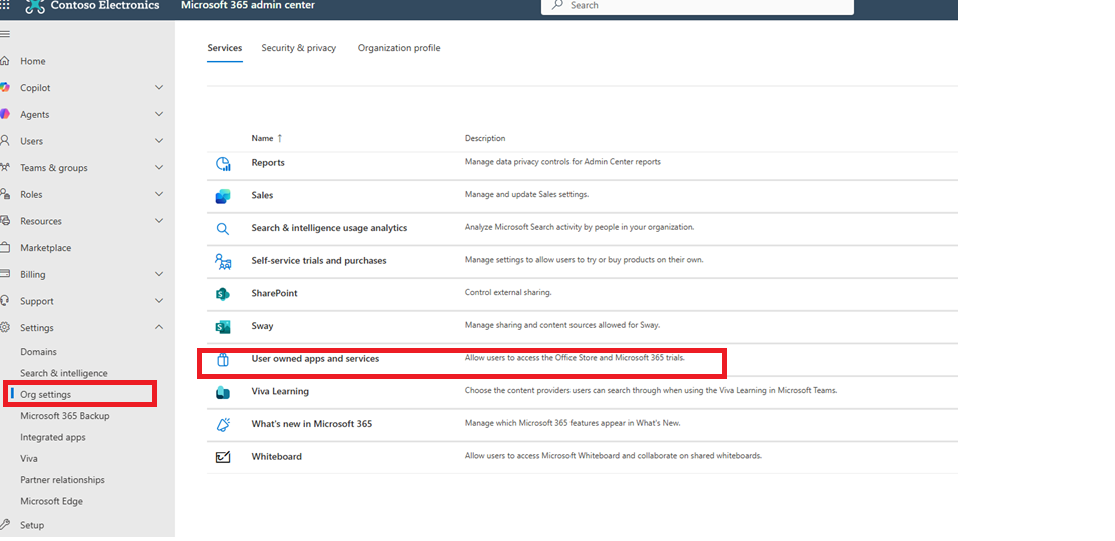Expand the Billing menu chevron

[x=159, y=274]
